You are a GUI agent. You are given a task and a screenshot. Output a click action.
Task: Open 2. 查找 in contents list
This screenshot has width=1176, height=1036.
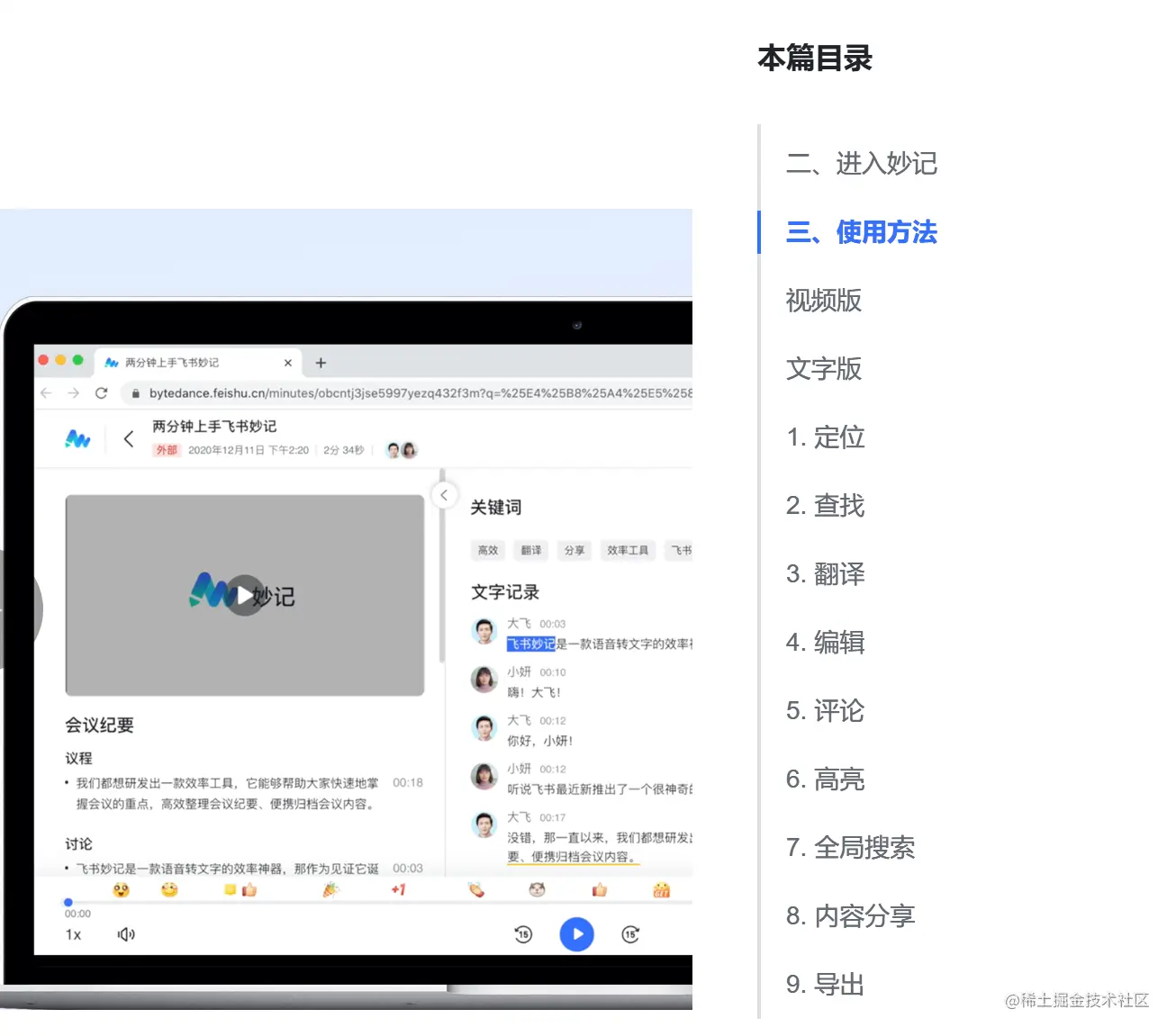[x=826, y=505]
